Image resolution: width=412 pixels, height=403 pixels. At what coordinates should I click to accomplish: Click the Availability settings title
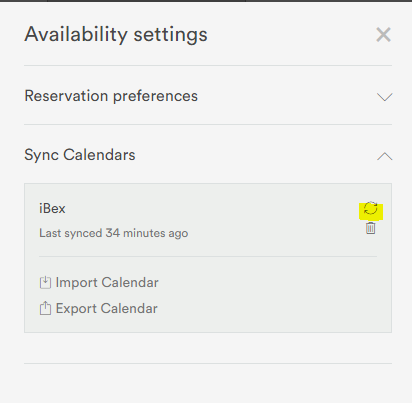116,34
